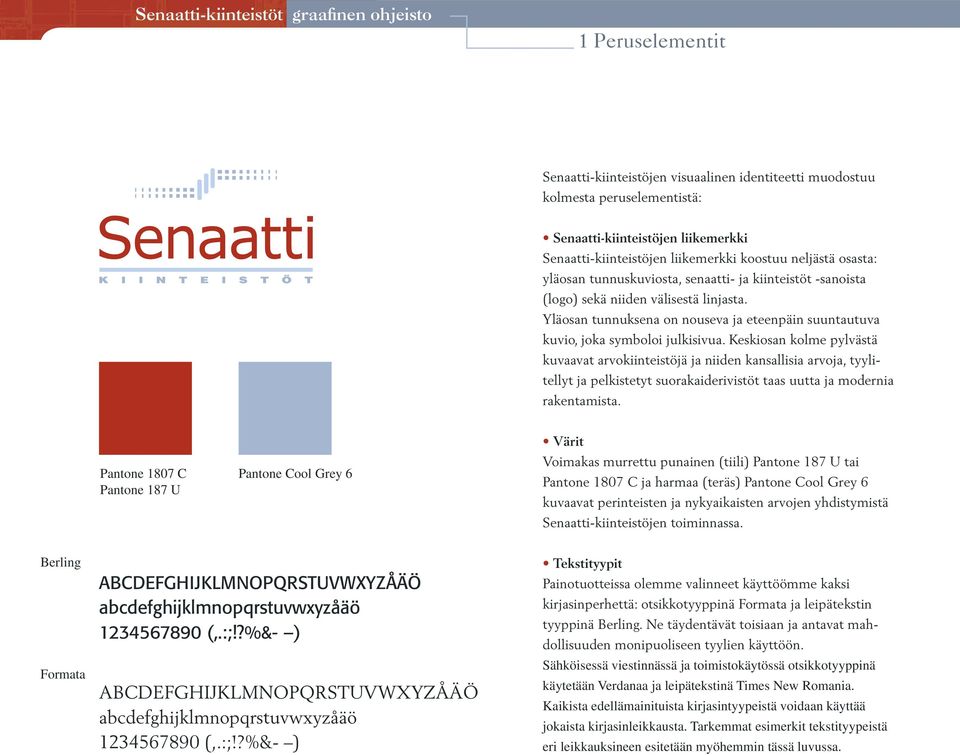Click the sans-serif uppercase alphabet sample under Berling
Viewport: 960px width, 755px height.
point(260,582)
